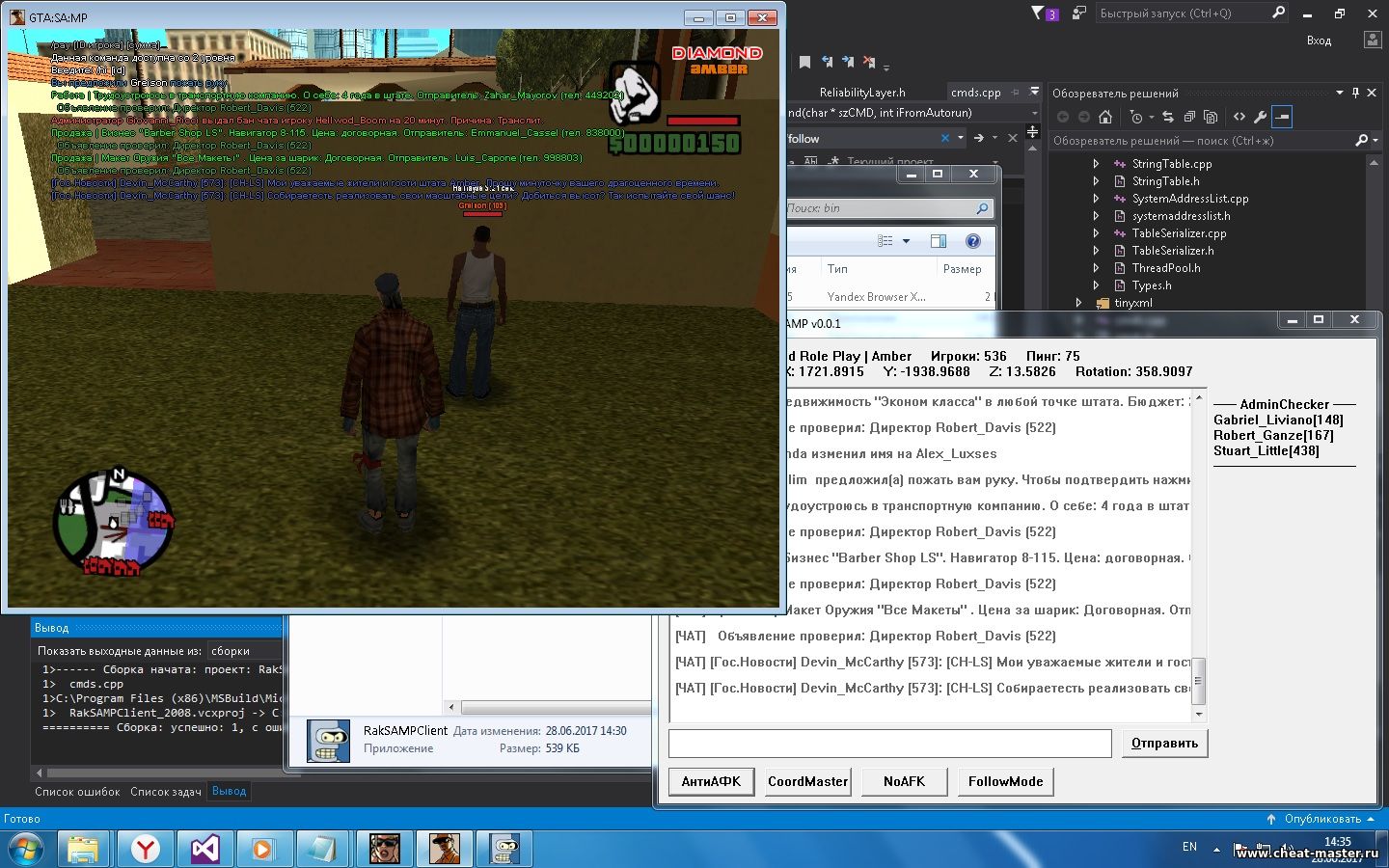Toggle the АнтиАФК button
Viewport: 1389px width, 868px height.
[x=711, y=781]
